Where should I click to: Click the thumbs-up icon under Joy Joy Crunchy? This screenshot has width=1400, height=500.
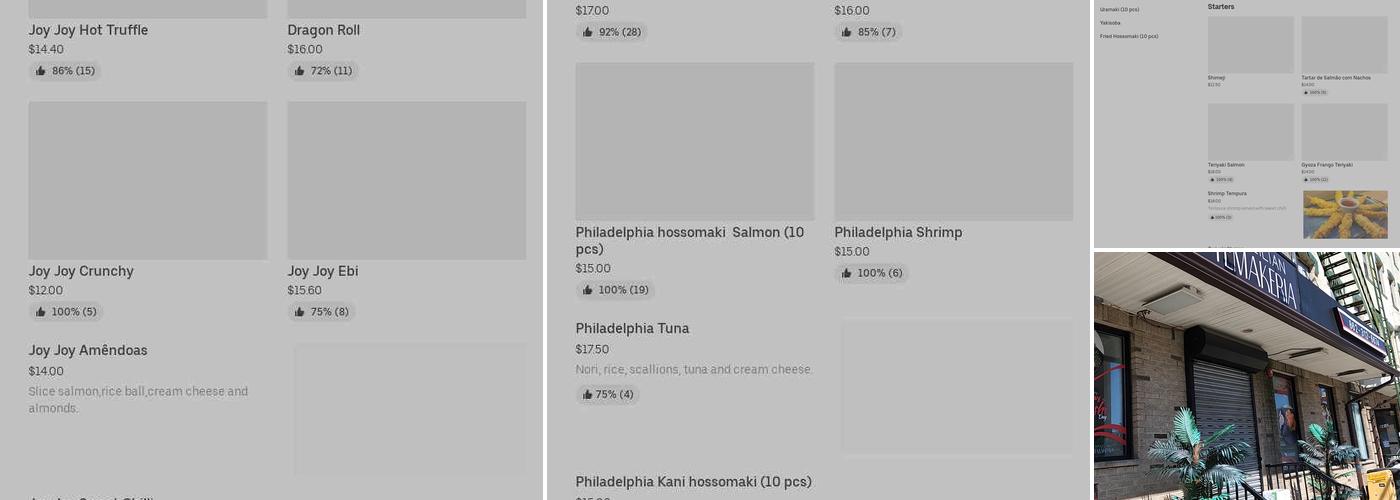pos(41,312)
